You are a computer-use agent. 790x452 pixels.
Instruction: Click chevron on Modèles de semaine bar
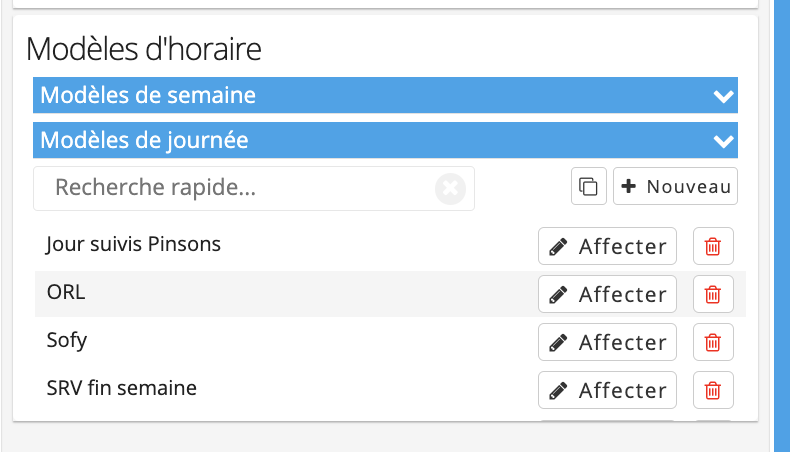723,96
